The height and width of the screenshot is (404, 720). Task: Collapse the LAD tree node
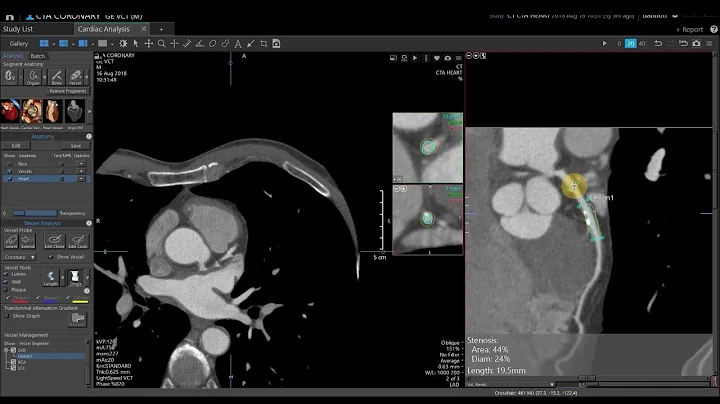point(6,350)
